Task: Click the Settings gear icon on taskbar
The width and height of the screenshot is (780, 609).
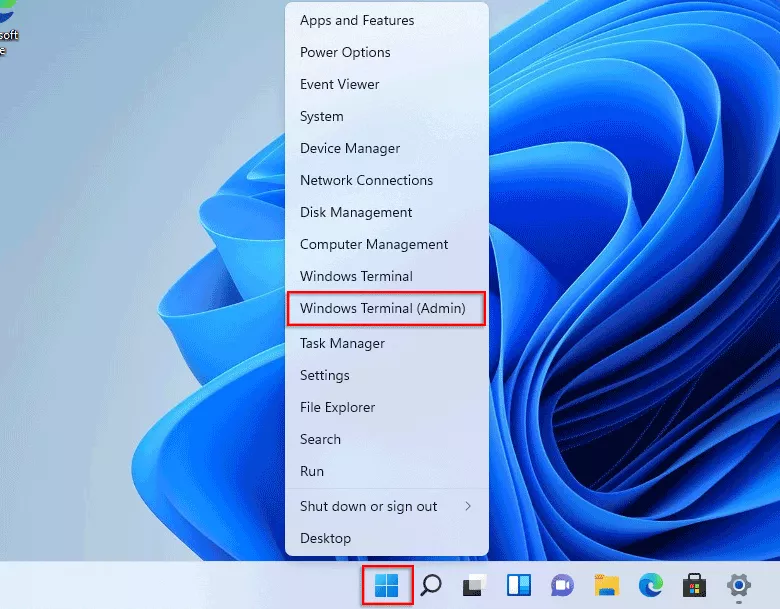Action: point(739,585)
